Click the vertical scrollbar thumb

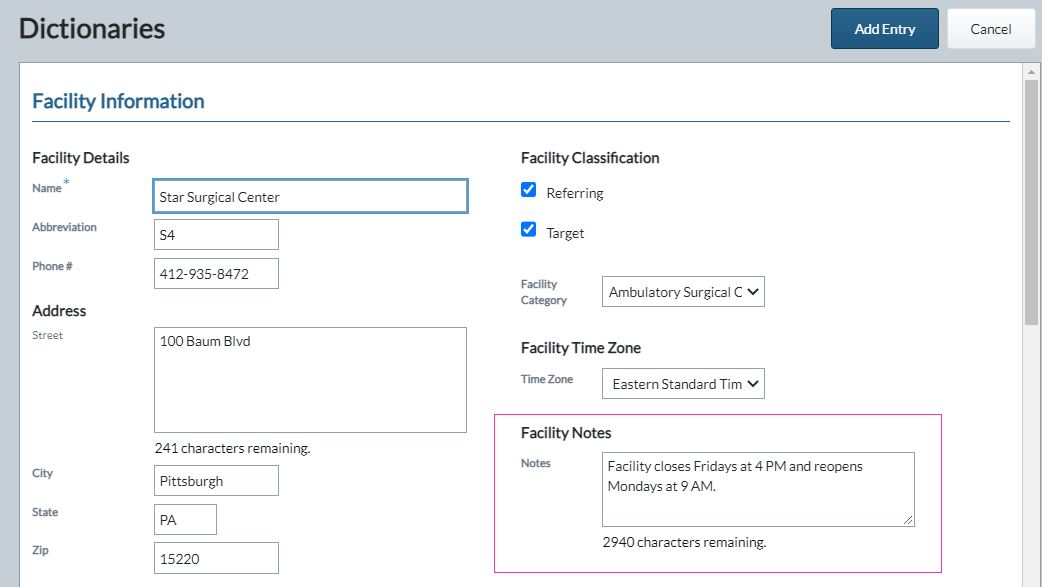tap(1031, 203)
